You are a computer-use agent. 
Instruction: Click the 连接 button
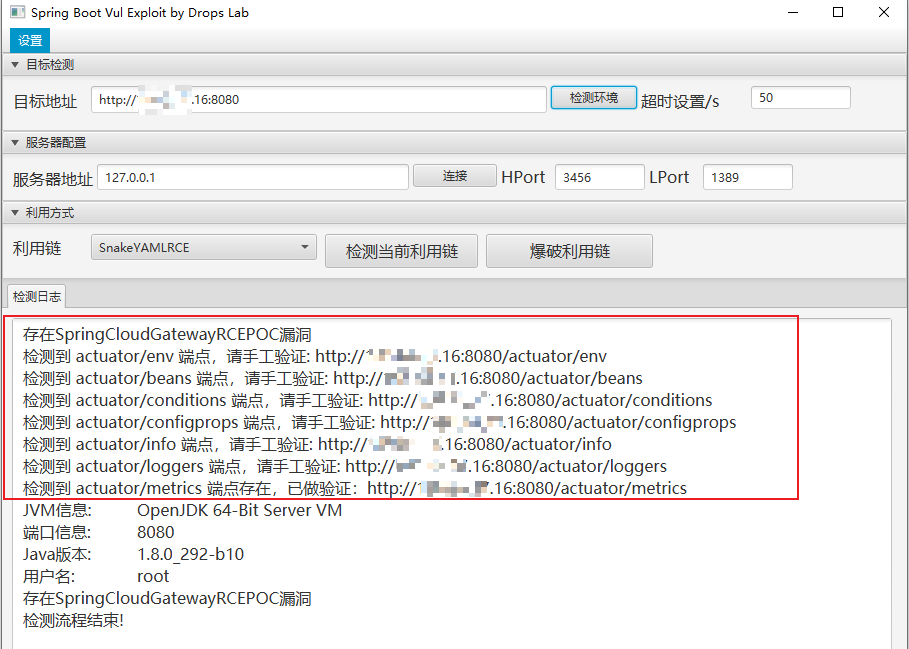point(454,176)
